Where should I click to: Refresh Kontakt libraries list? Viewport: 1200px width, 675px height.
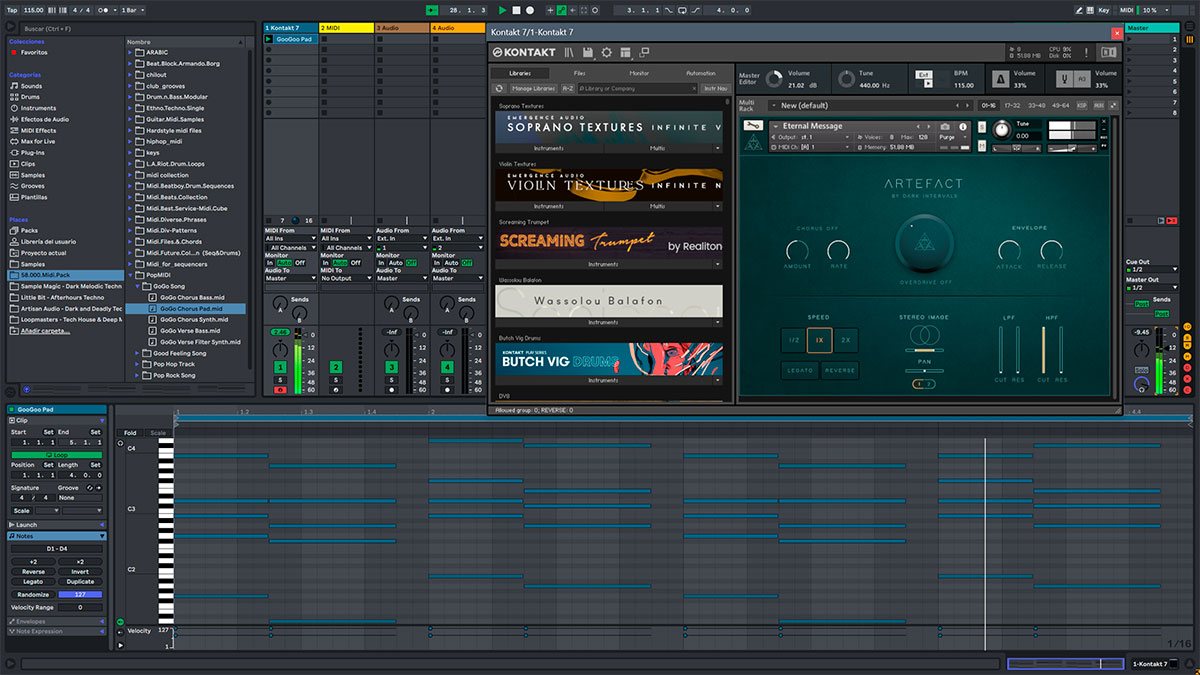coord(499,88)
